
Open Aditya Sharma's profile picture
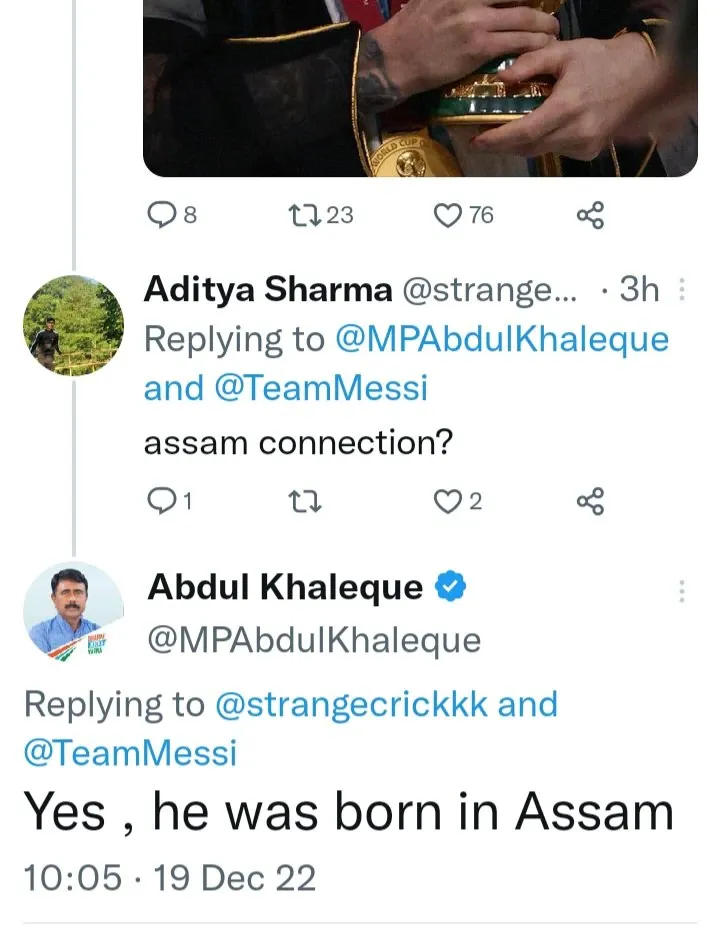(x=73, y=325)
